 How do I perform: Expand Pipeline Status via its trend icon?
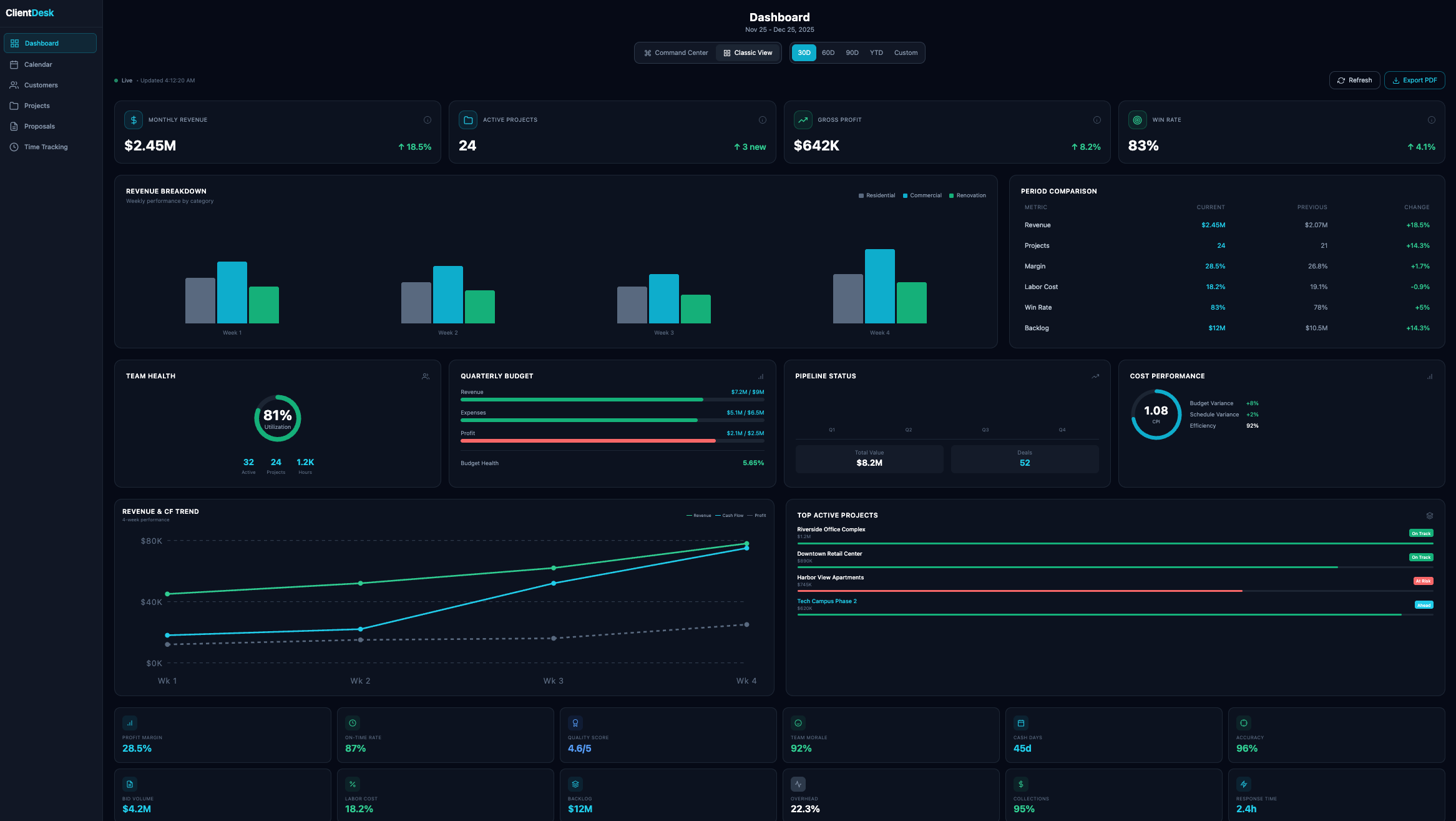coord(1095,376)
